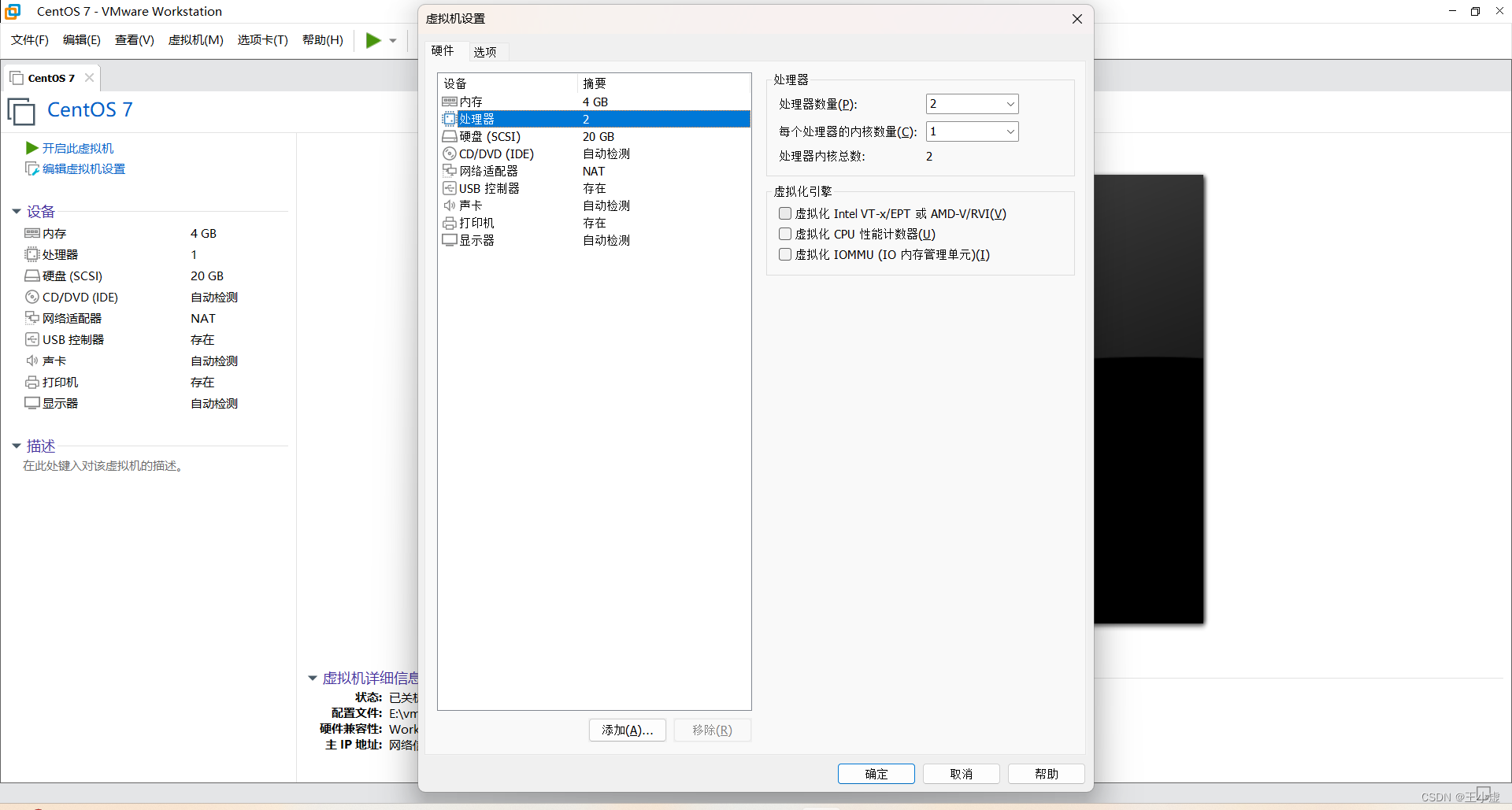This screenshot has height=810, width=1512.
Task: Click the 显示器 icon in the main window
Action: [32, 403]
